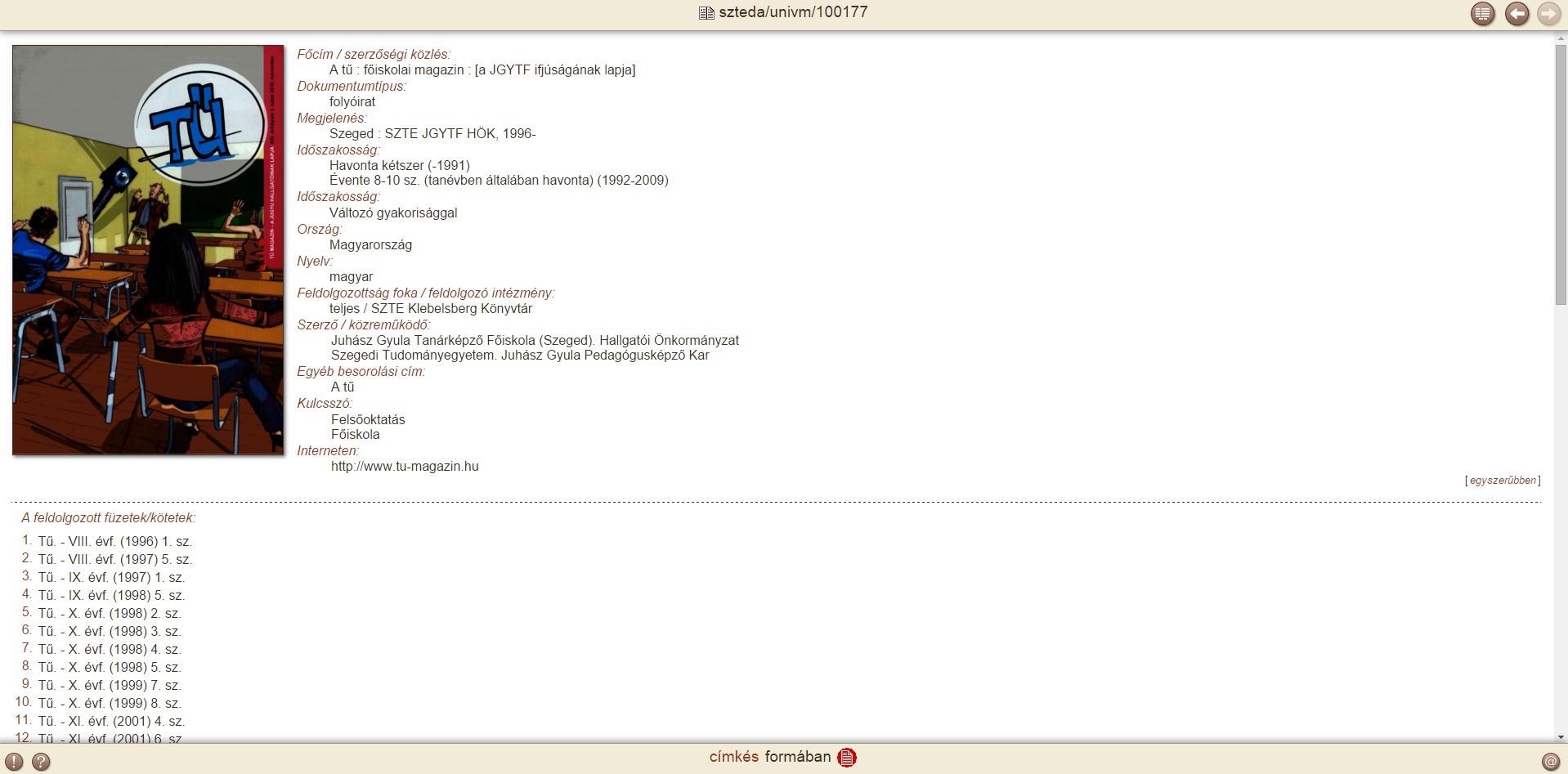Open the results list icon in header

pos(1482,14)
